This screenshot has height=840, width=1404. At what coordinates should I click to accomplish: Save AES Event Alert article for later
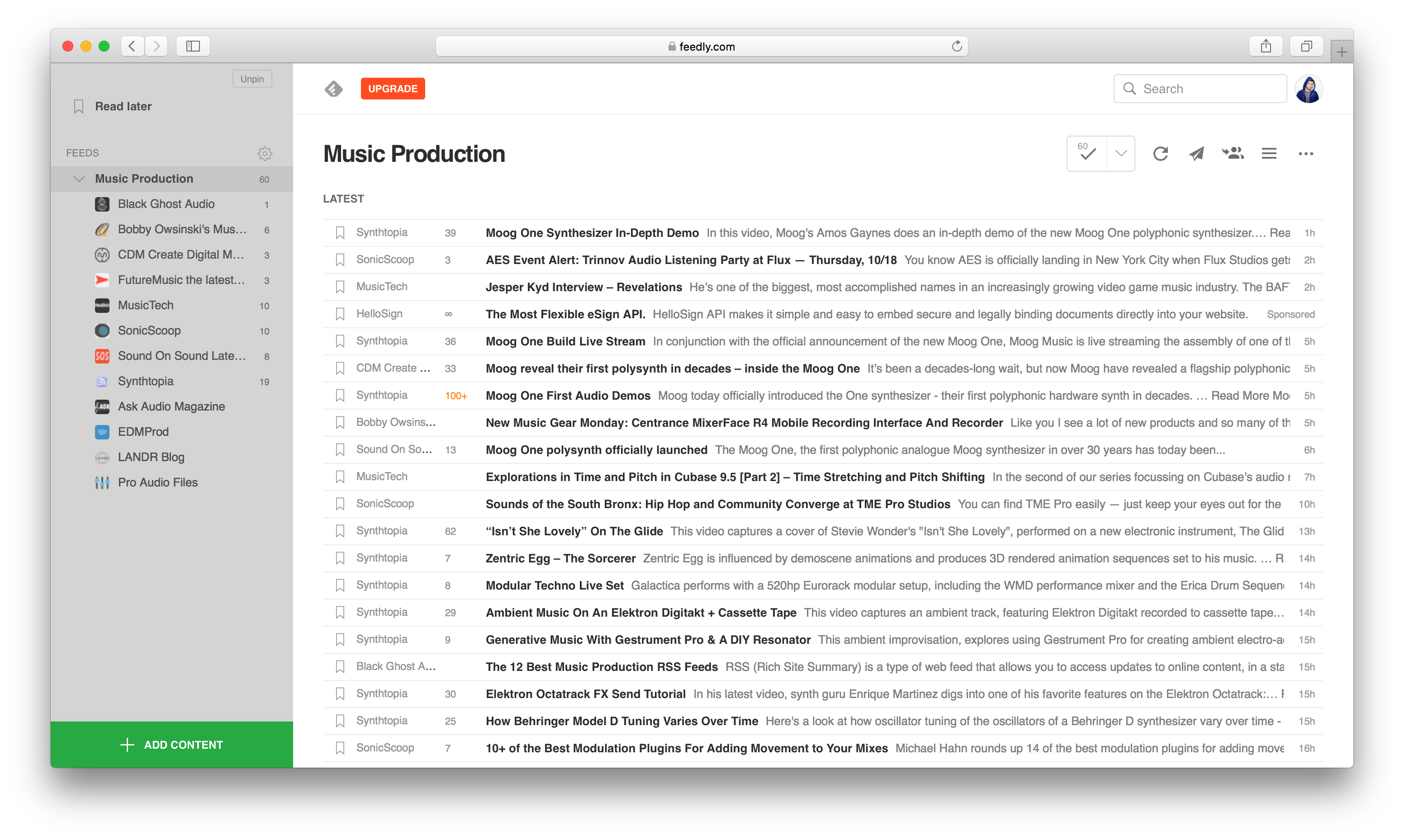[x=340, y=260]
